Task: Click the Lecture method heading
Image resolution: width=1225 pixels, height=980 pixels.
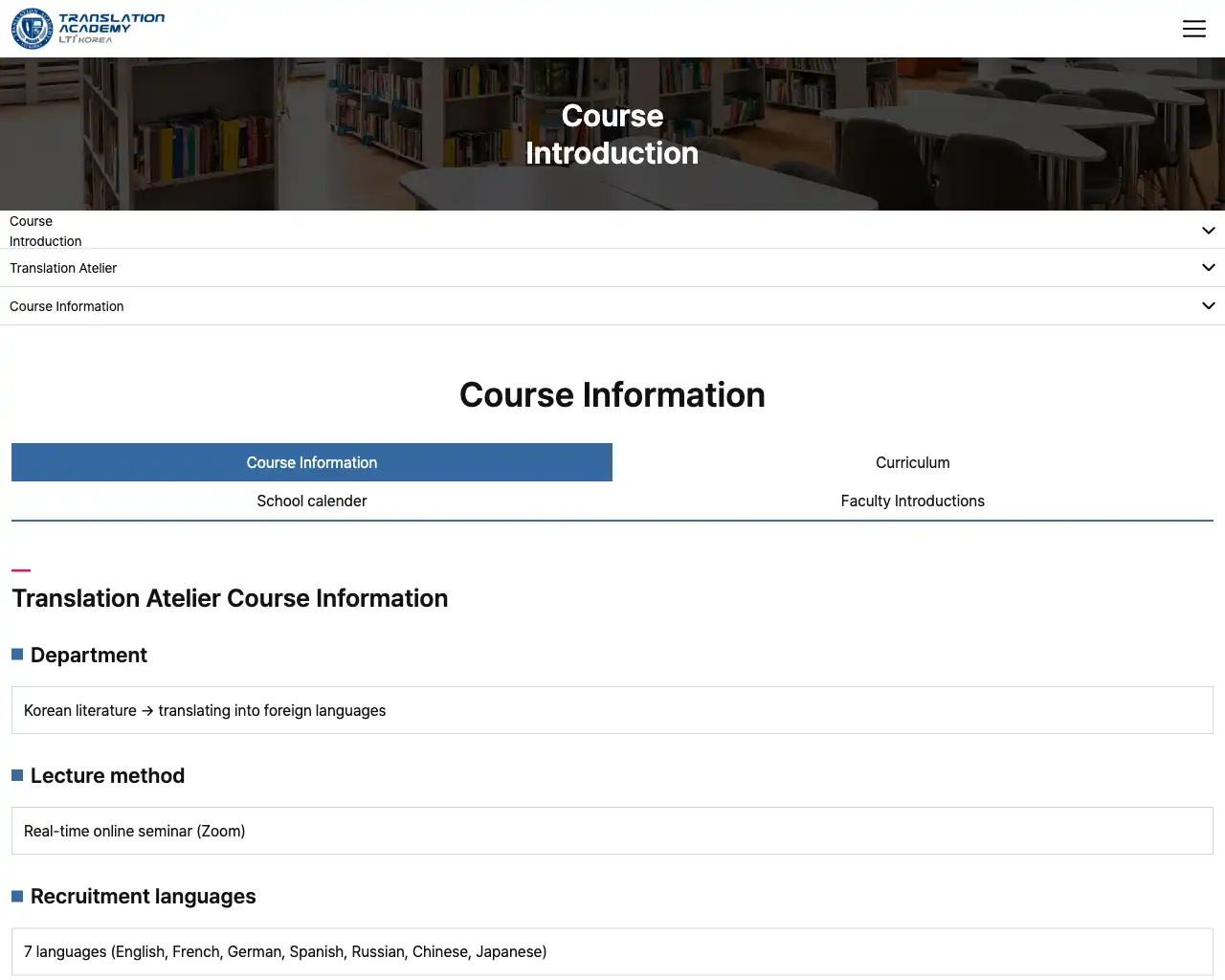Action: tap(107, 775)
